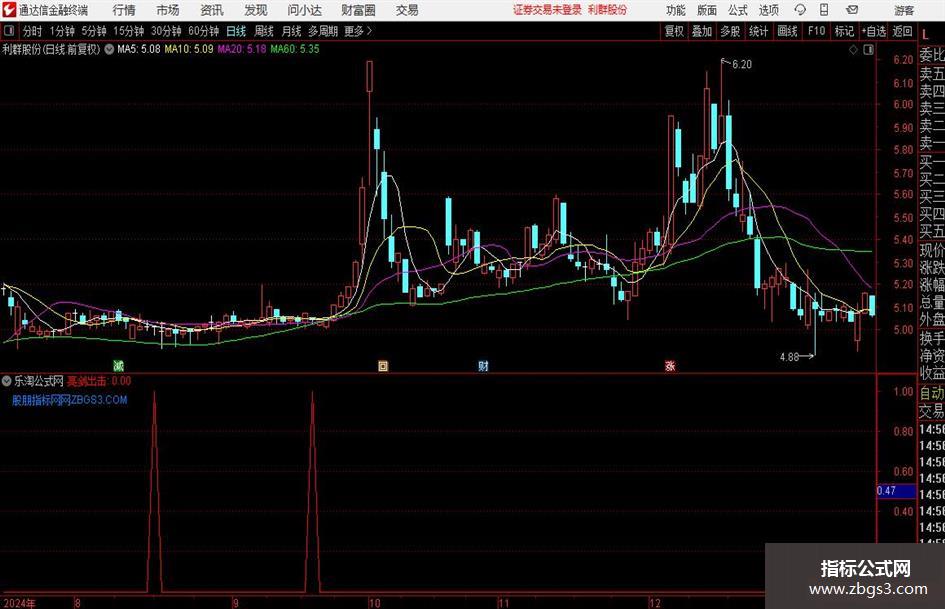
Task: Open the 多周期 multi-period view
Action: [323, 31]
